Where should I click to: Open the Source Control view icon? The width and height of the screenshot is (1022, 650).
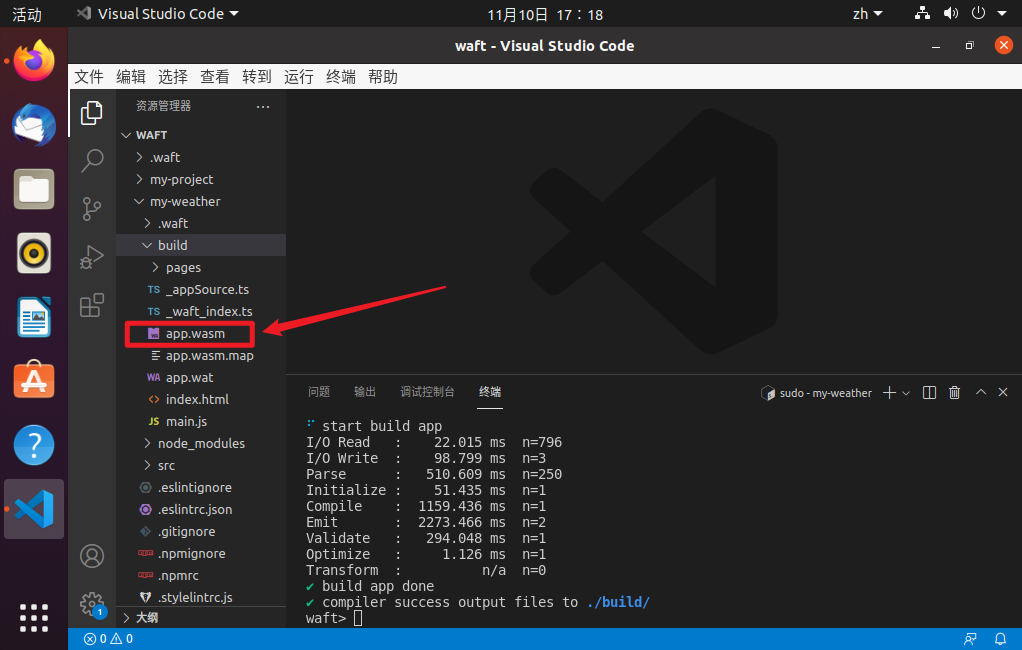pyautogui.click(x=92, y=209)
